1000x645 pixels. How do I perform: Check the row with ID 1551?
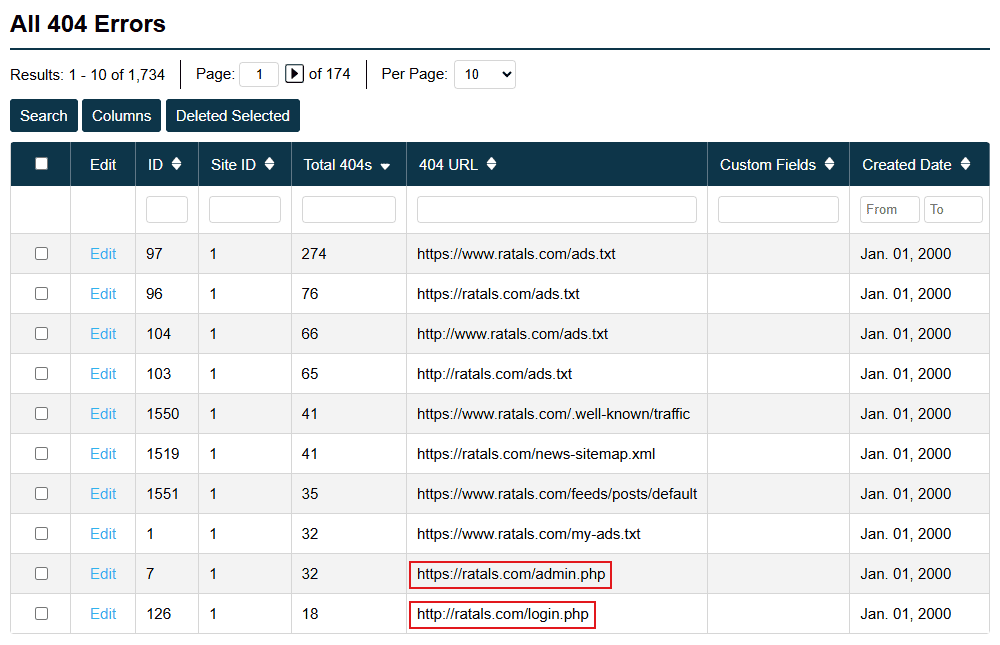(x=41, y=494)
